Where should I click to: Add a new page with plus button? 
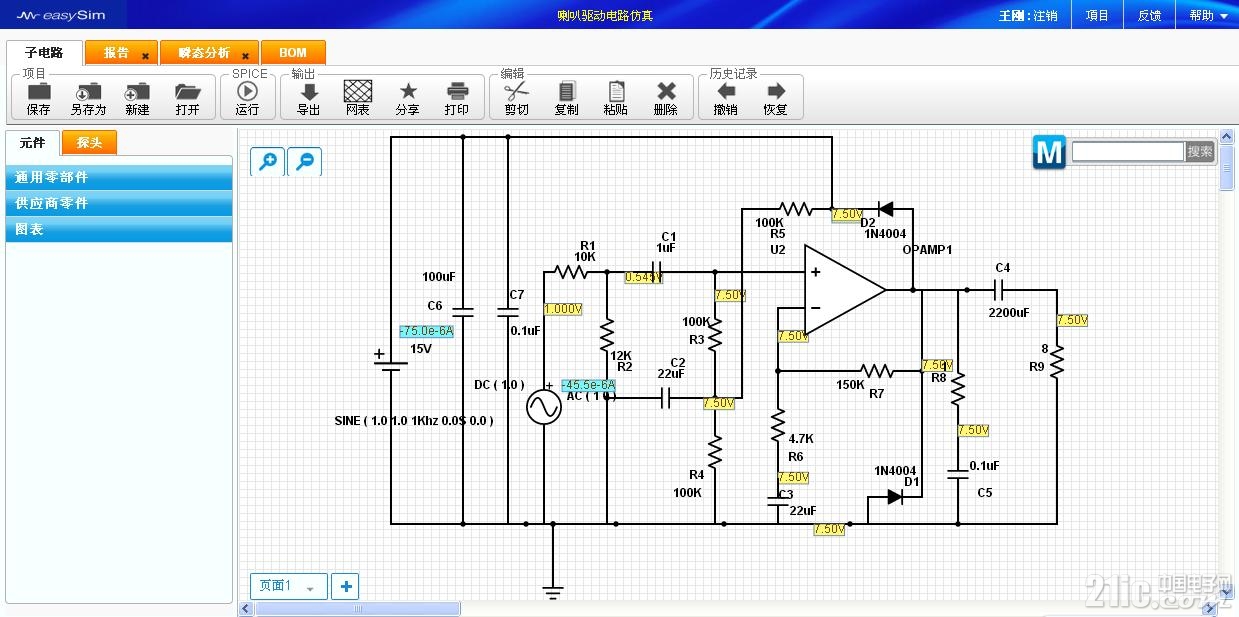[x=345, y=586]
